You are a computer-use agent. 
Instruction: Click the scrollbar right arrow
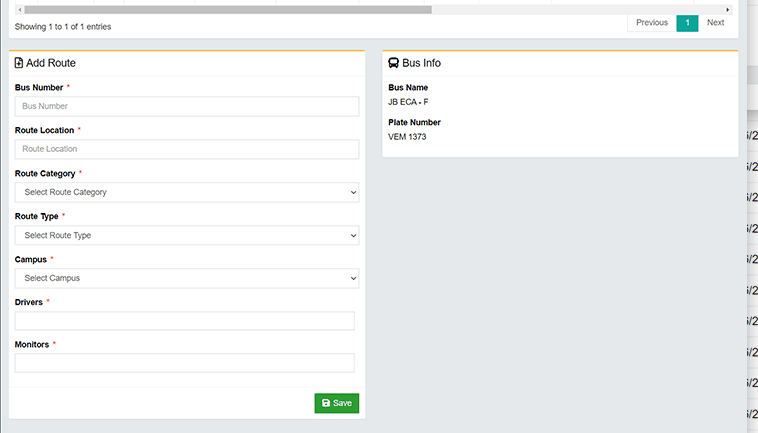(x=728, y=10)
